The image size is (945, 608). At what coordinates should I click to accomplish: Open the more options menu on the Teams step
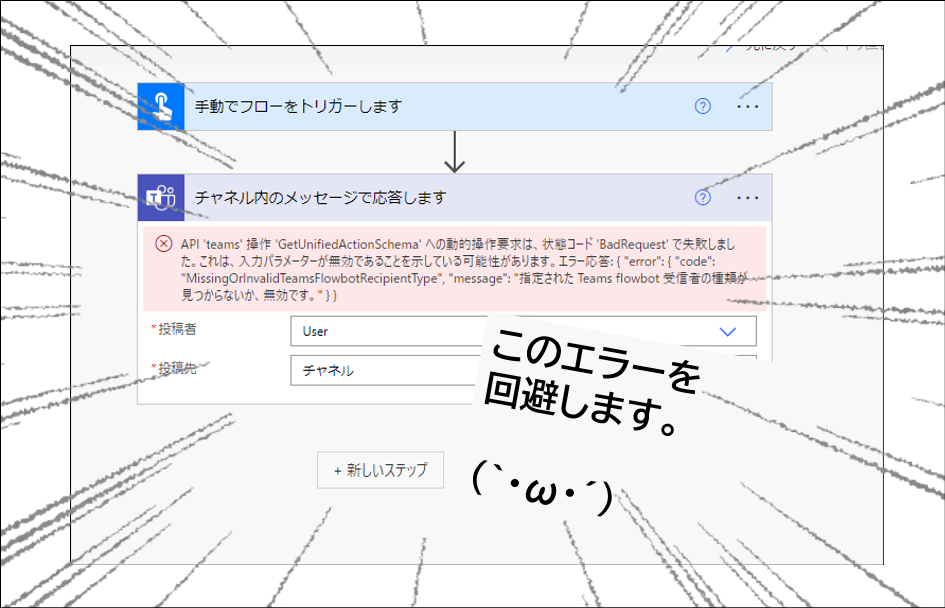pos(748,198)
